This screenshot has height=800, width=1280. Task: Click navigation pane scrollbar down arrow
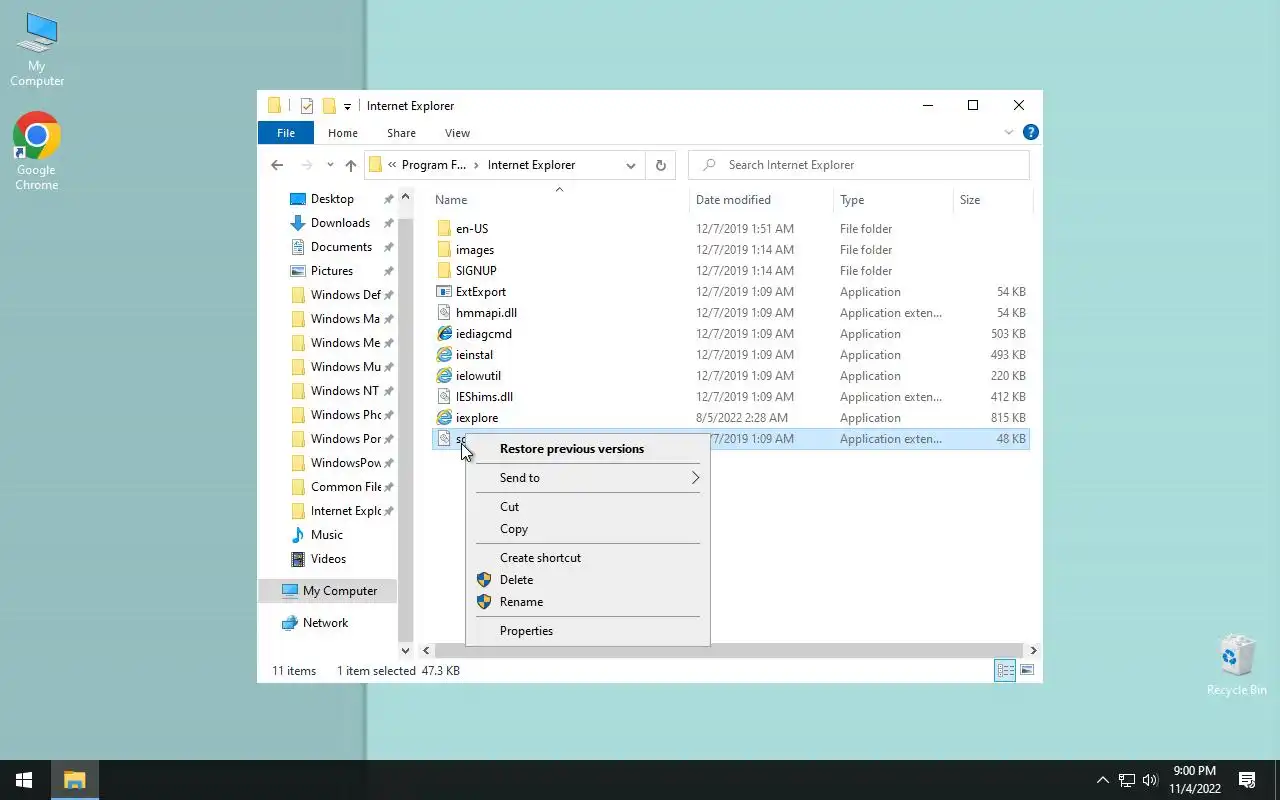[x=405, y=650]
